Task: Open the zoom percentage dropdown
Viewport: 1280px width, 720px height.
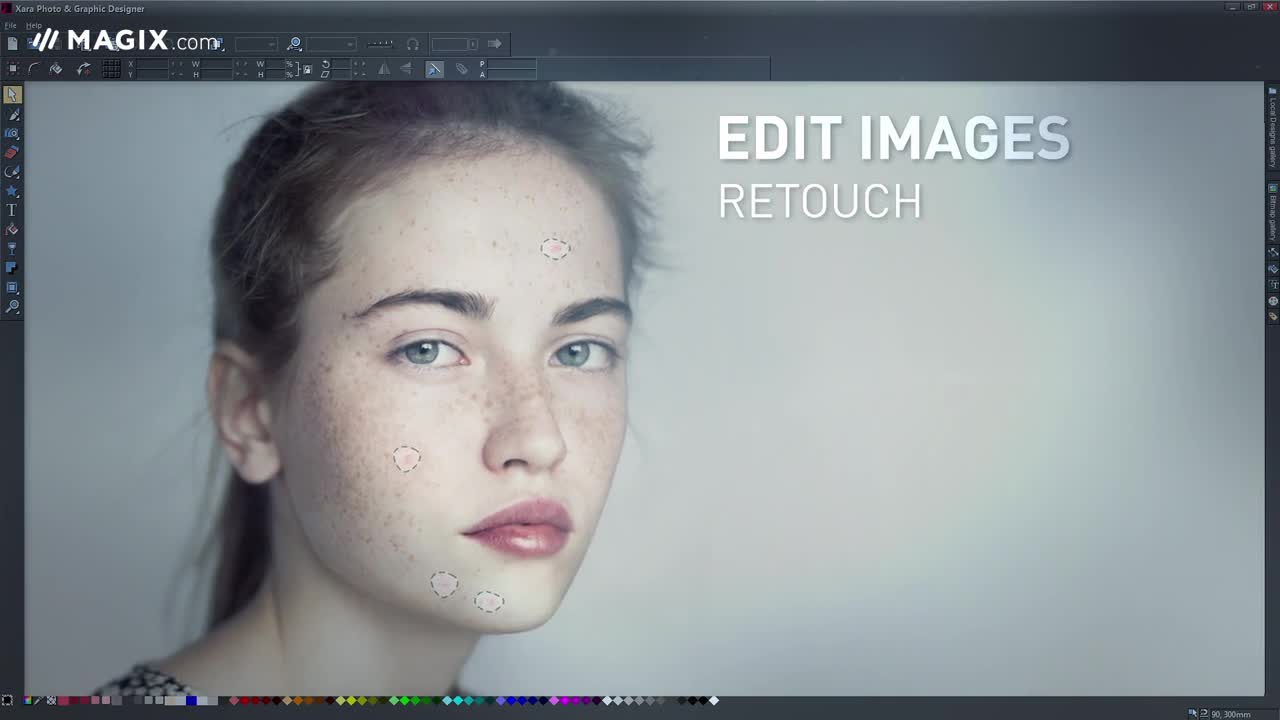Action: [x=349, y=44]
